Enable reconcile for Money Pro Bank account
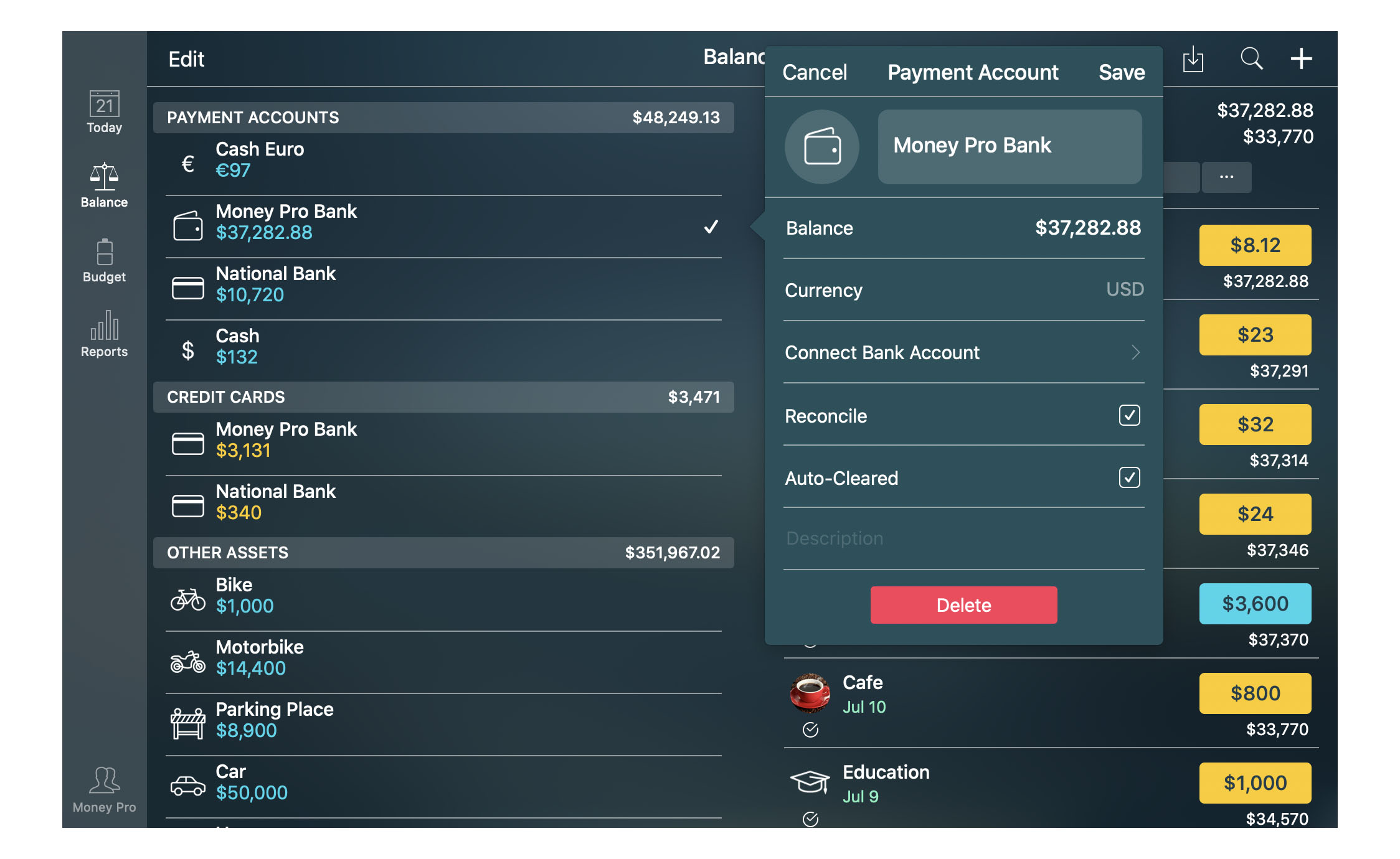Viewport: 1400px width, 859px height. [1129, 415]
